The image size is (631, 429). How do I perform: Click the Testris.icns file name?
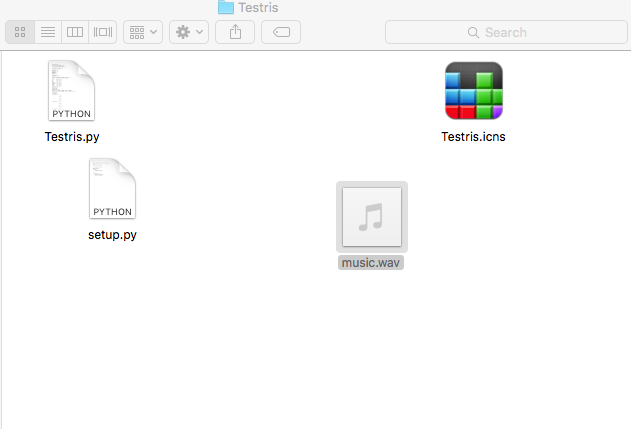click(x=473, y=137)
